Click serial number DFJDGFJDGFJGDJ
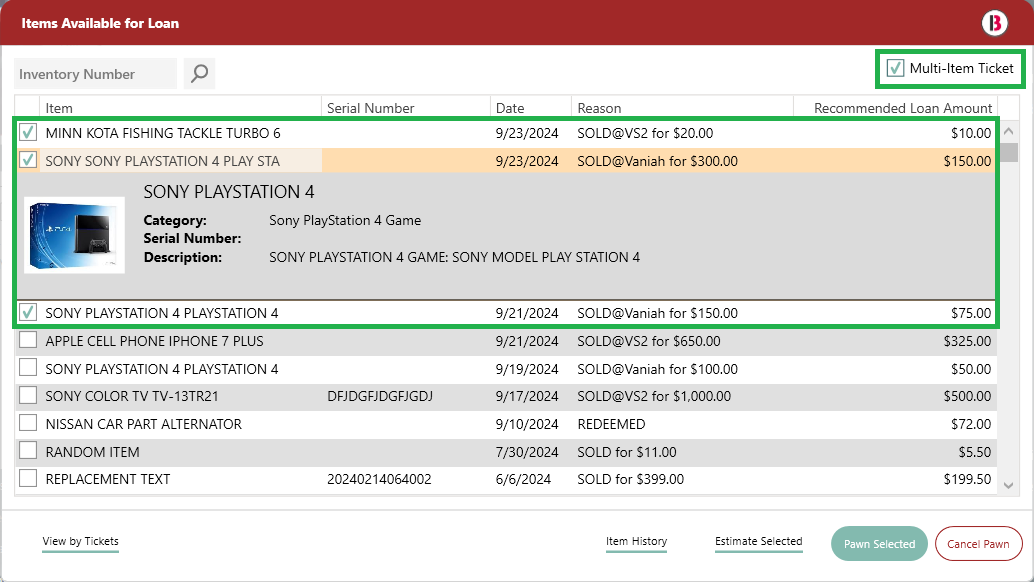The image size is (1034, 582). (380, 396)
